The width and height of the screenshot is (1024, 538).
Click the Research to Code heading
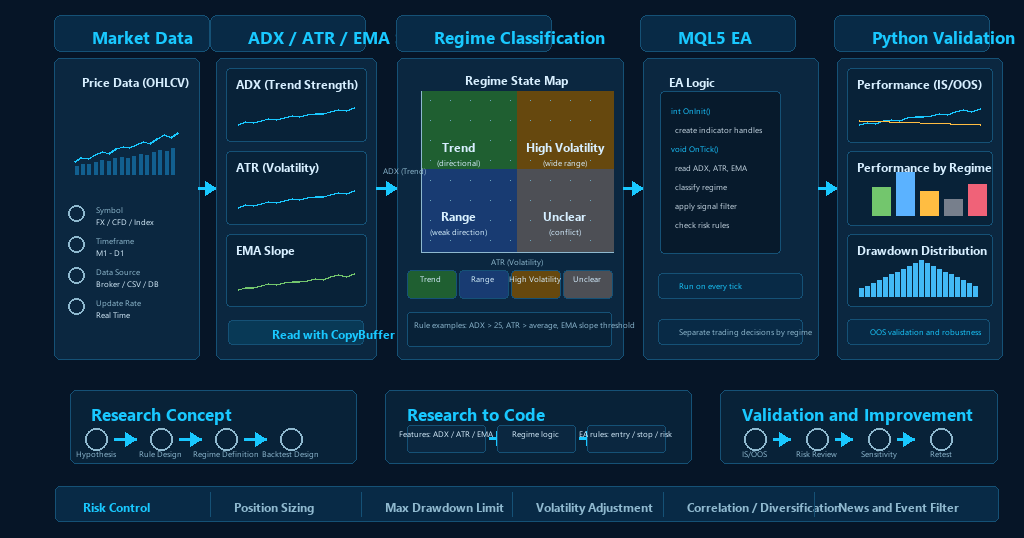click(x=476, y=415)
